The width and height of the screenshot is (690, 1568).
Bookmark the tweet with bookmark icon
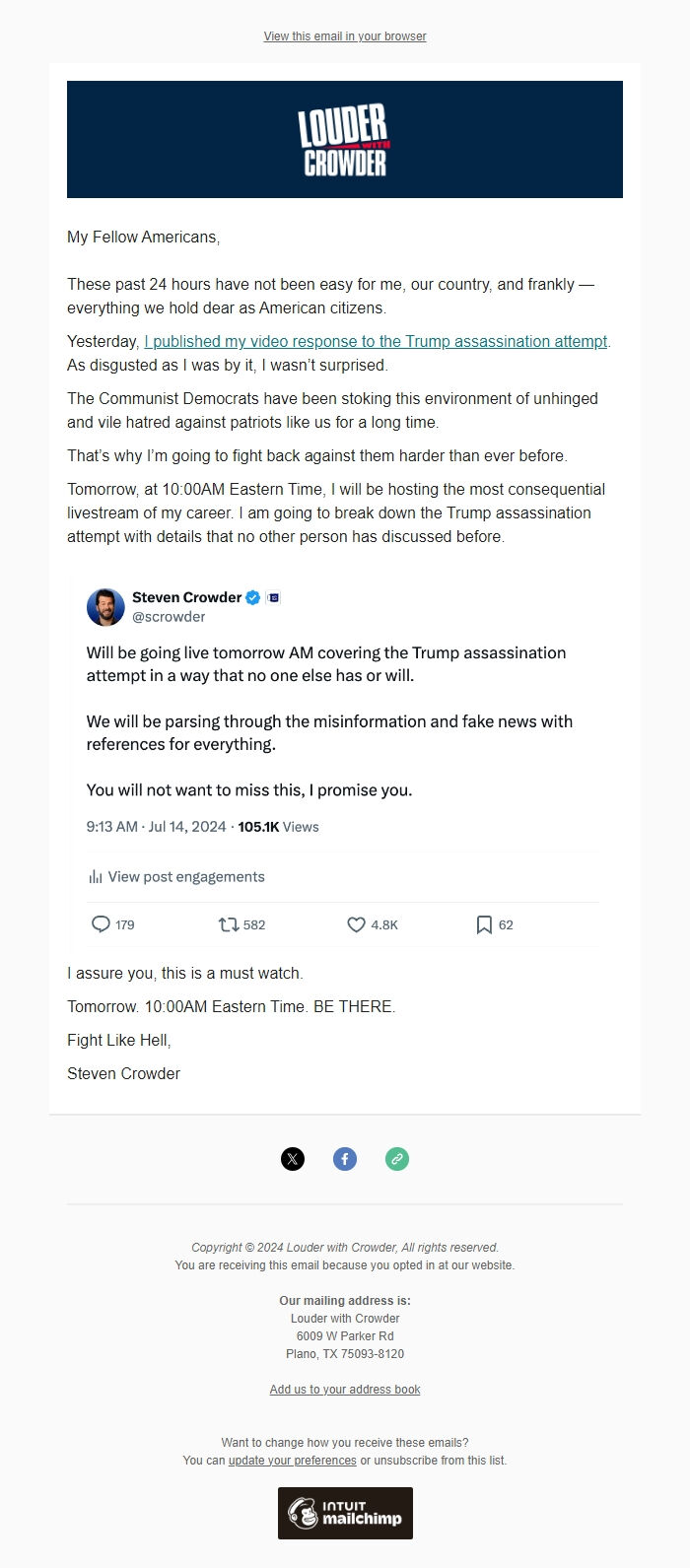click(484, 924)
